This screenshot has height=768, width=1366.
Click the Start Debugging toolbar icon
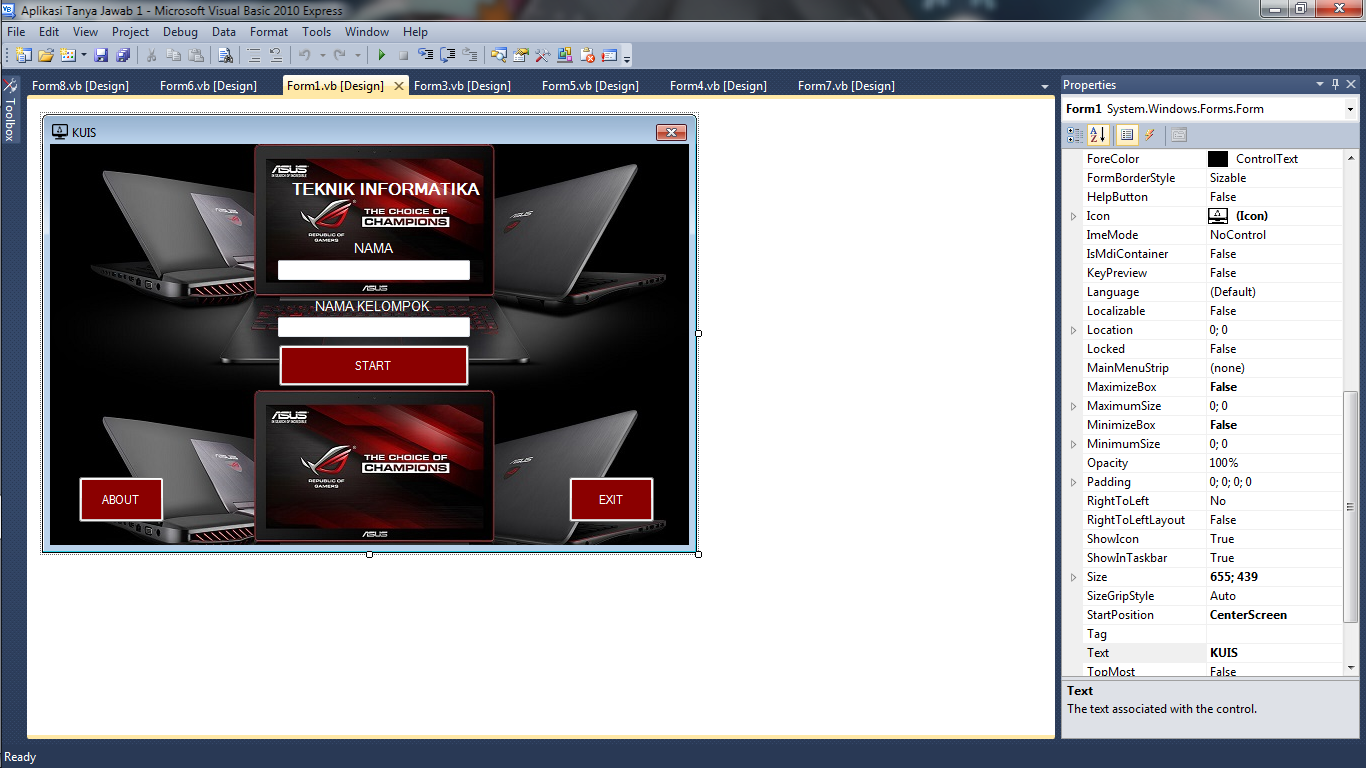pos(382,55)
